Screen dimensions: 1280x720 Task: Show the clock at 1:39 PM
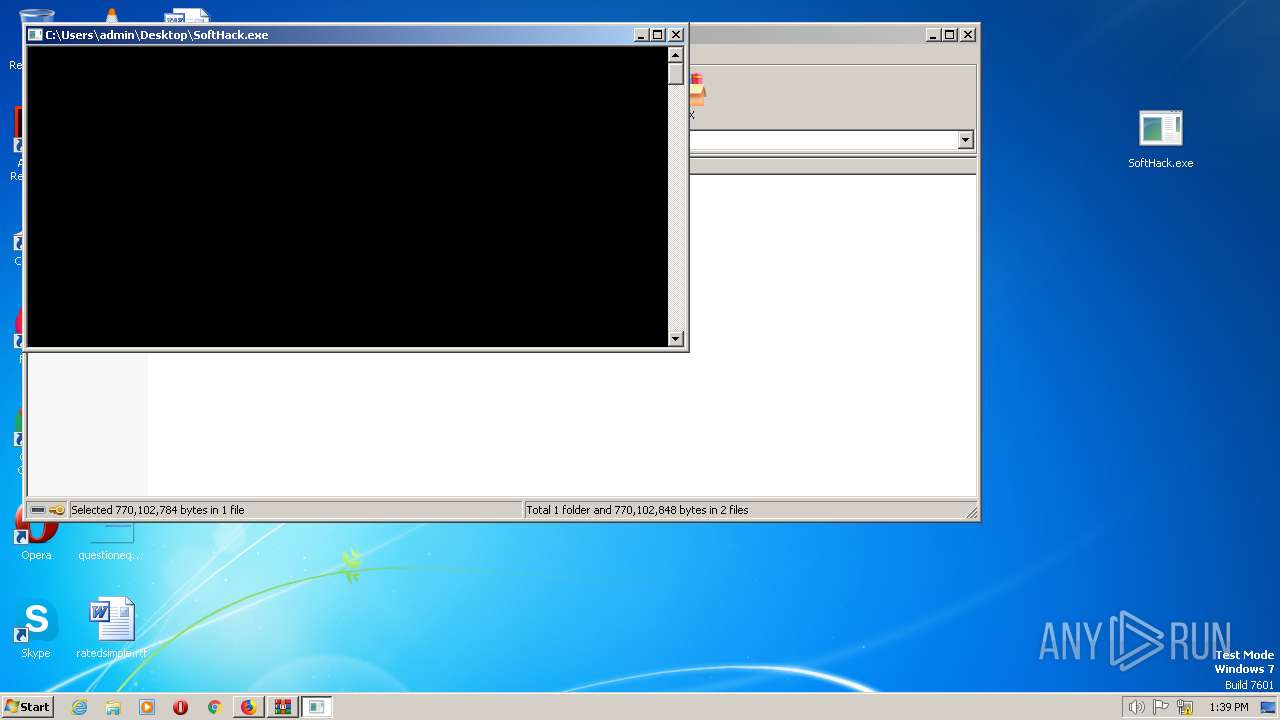[x=1228, y=707]
